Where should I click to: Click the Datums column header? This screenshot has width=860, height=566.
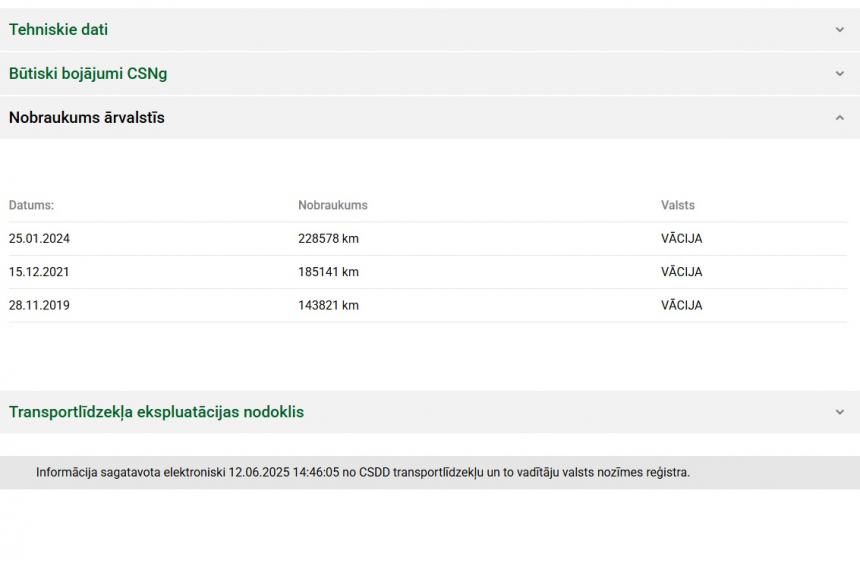31,205
